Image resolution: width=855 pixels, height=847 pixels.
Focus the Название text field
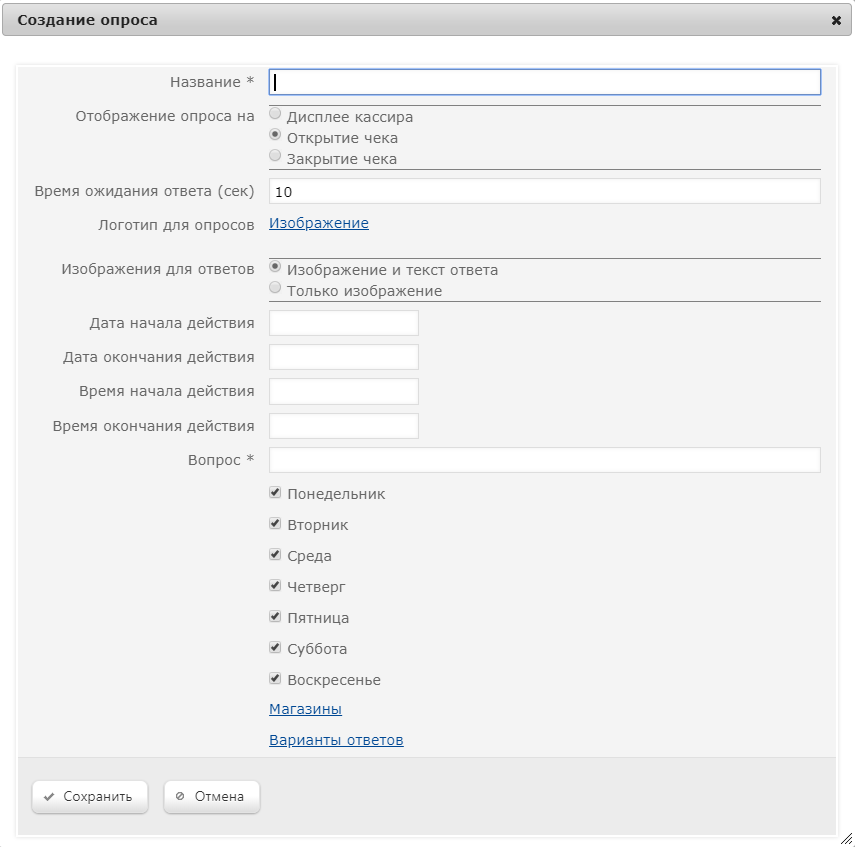click(545, 82)
